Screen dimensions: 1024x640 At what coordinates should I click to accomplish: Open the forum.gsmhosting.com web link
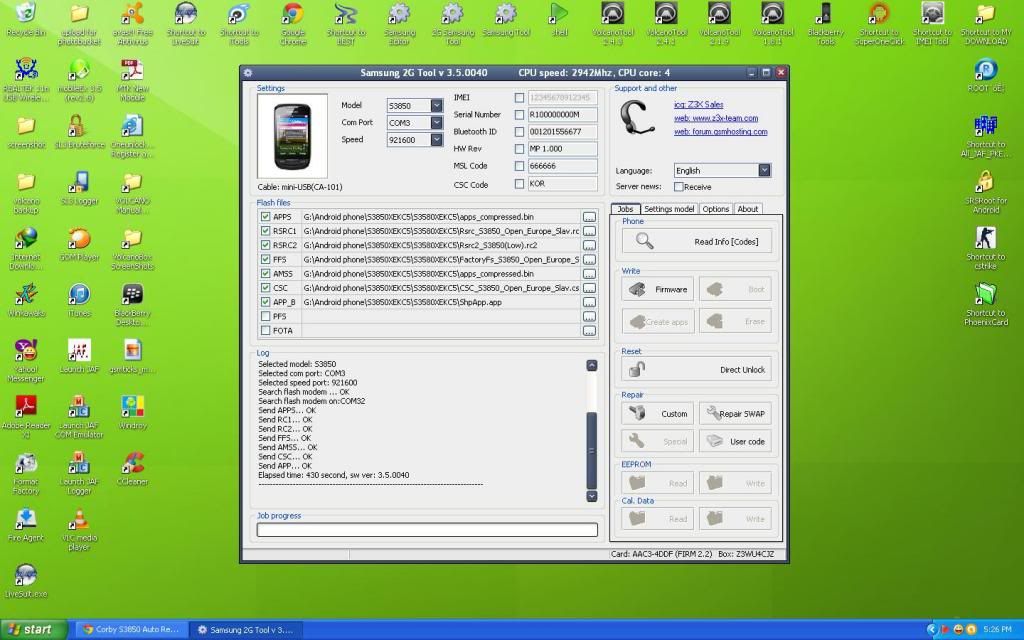pyautogui.click(x=720, y=132)
